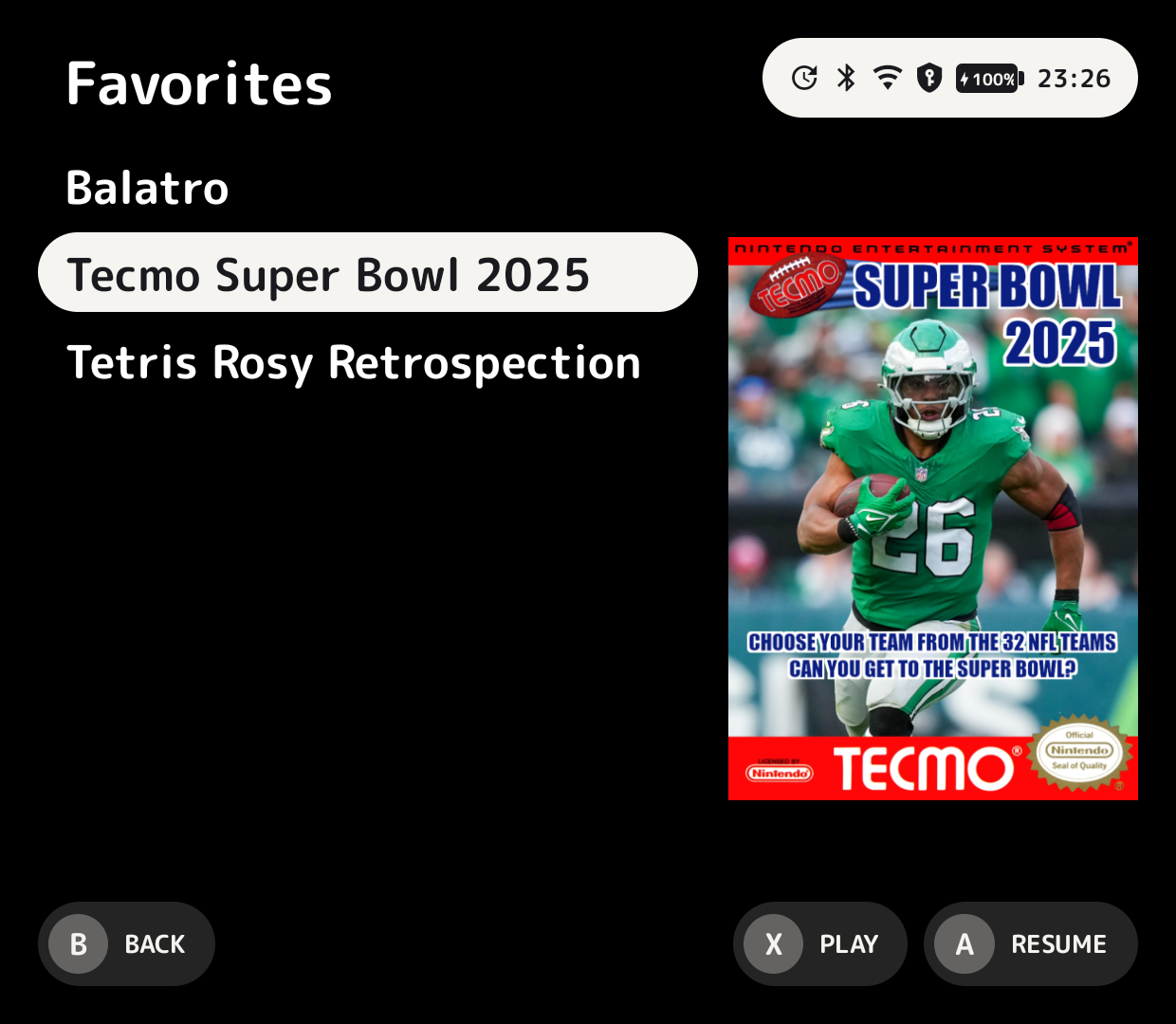Screen dimensions: 1176x1024
Task: Click the shield security icon
Action: (x=929, y=78)
